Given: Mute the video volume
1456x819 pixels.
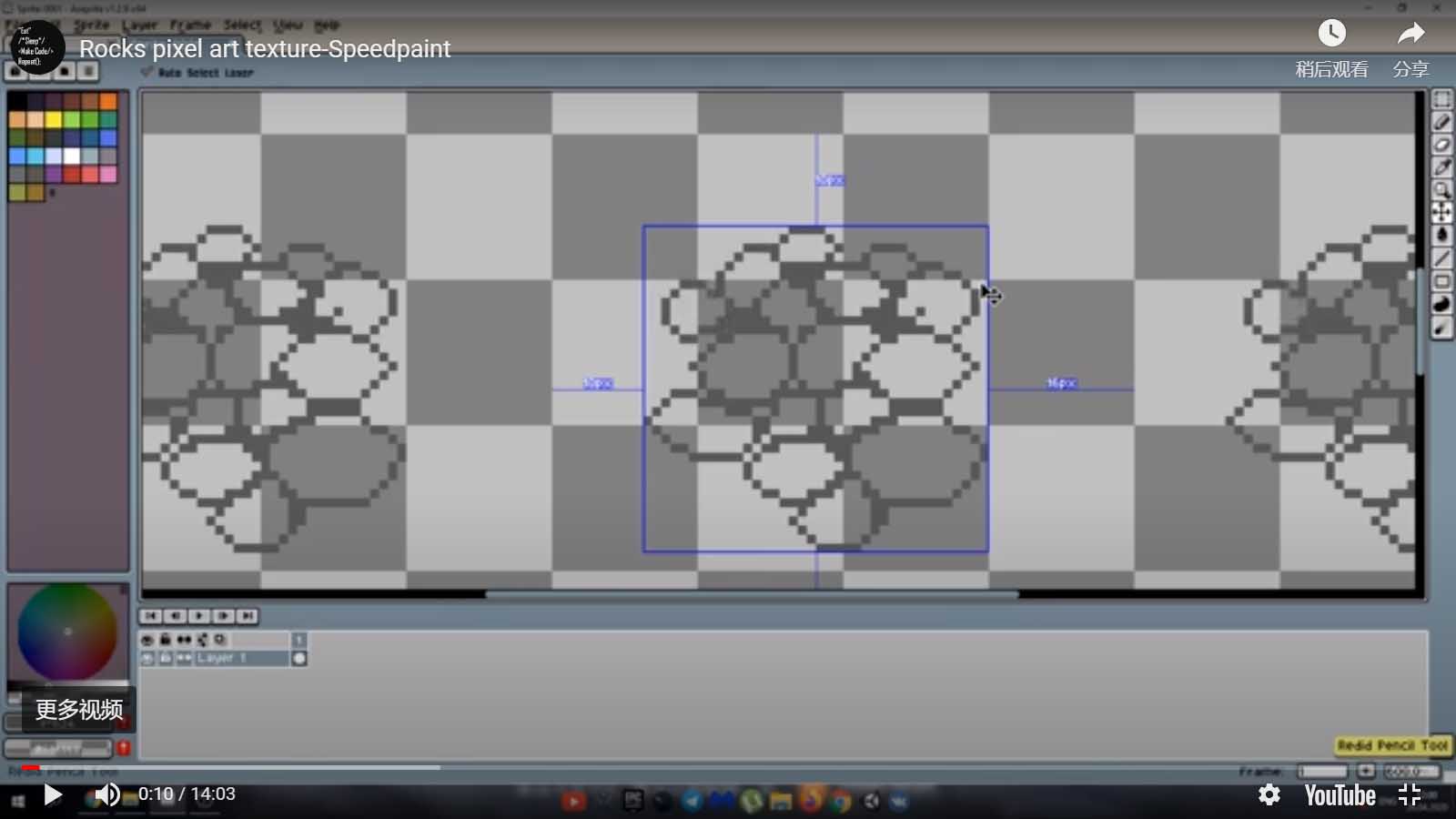Looking at the screenshot, I should (x=107, y=794).
